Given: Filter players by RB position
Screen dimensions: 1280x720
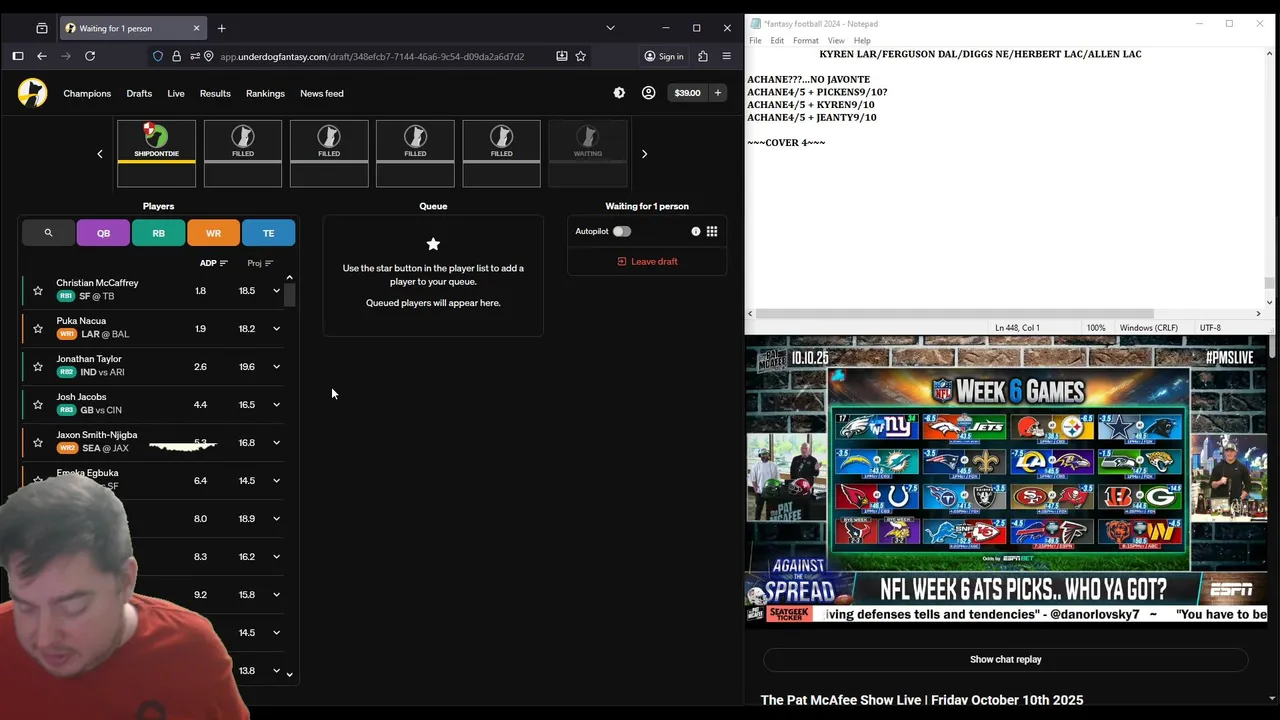Looking at the screenshot, I should [x=158, y=233].
